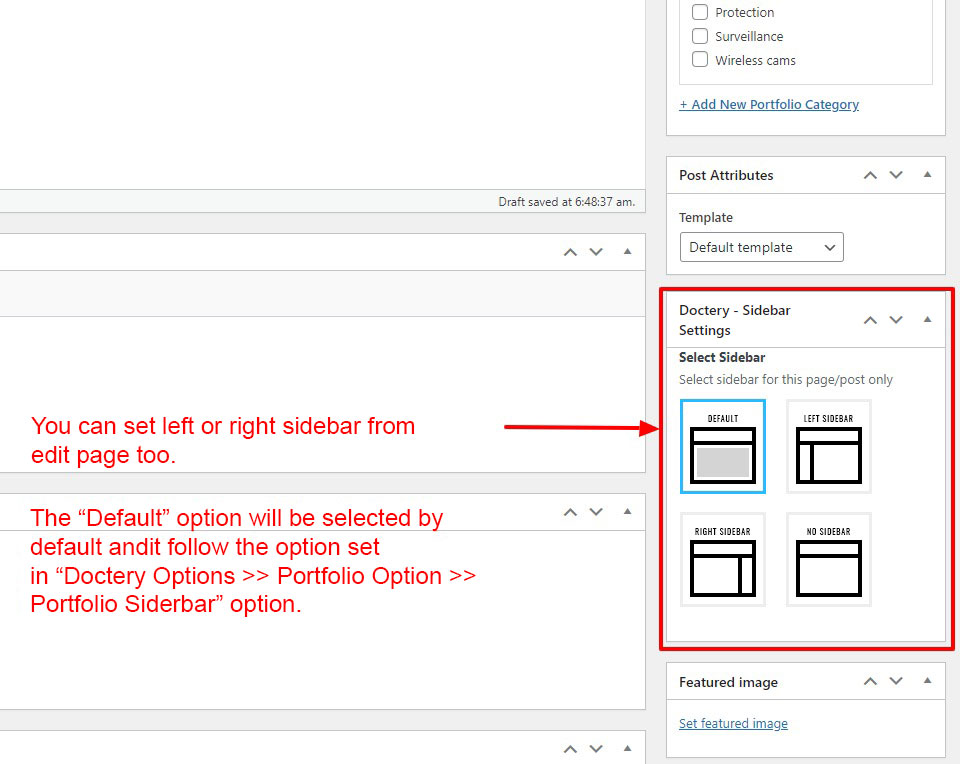Enable the Surveillance category checkbox
Viewport: 960px width, 764px height.
(x=700, y=36)
